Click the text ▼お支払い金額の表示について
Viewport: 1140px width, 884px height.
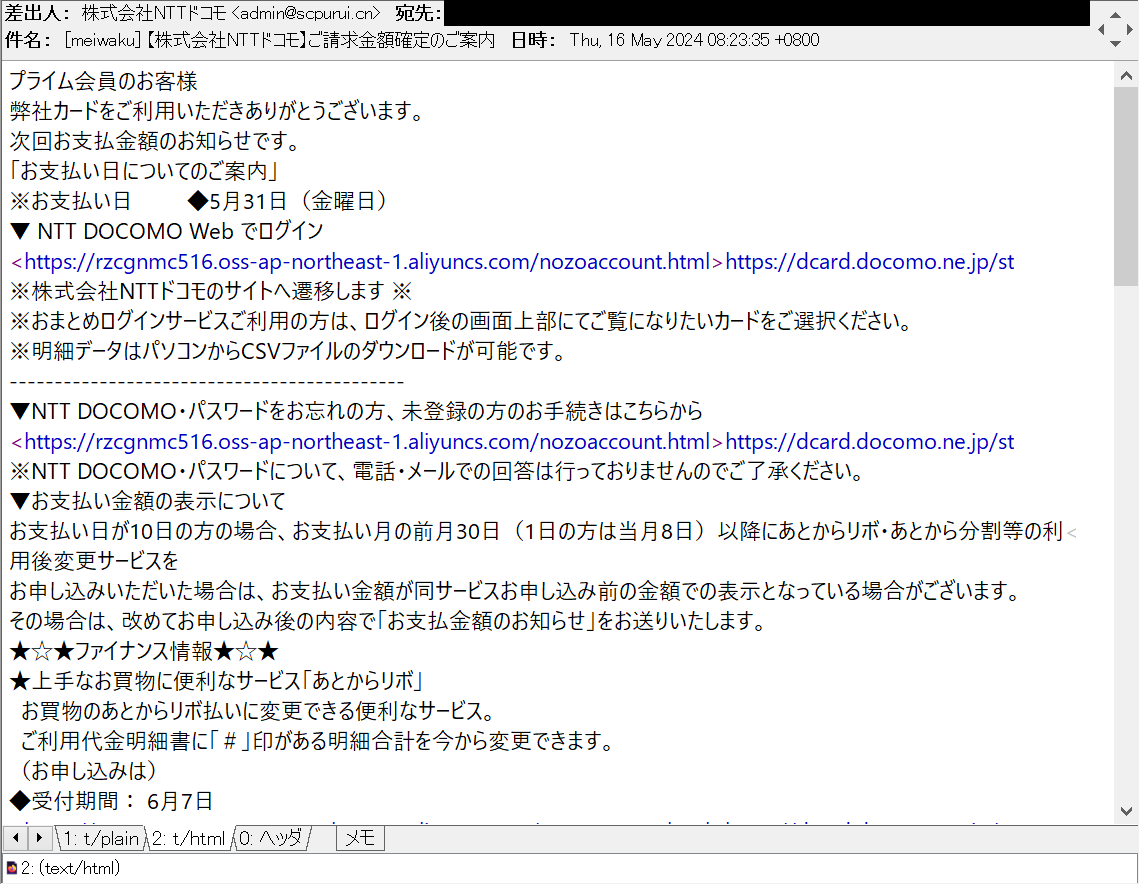pyautogui.click(x=148, y=501)
